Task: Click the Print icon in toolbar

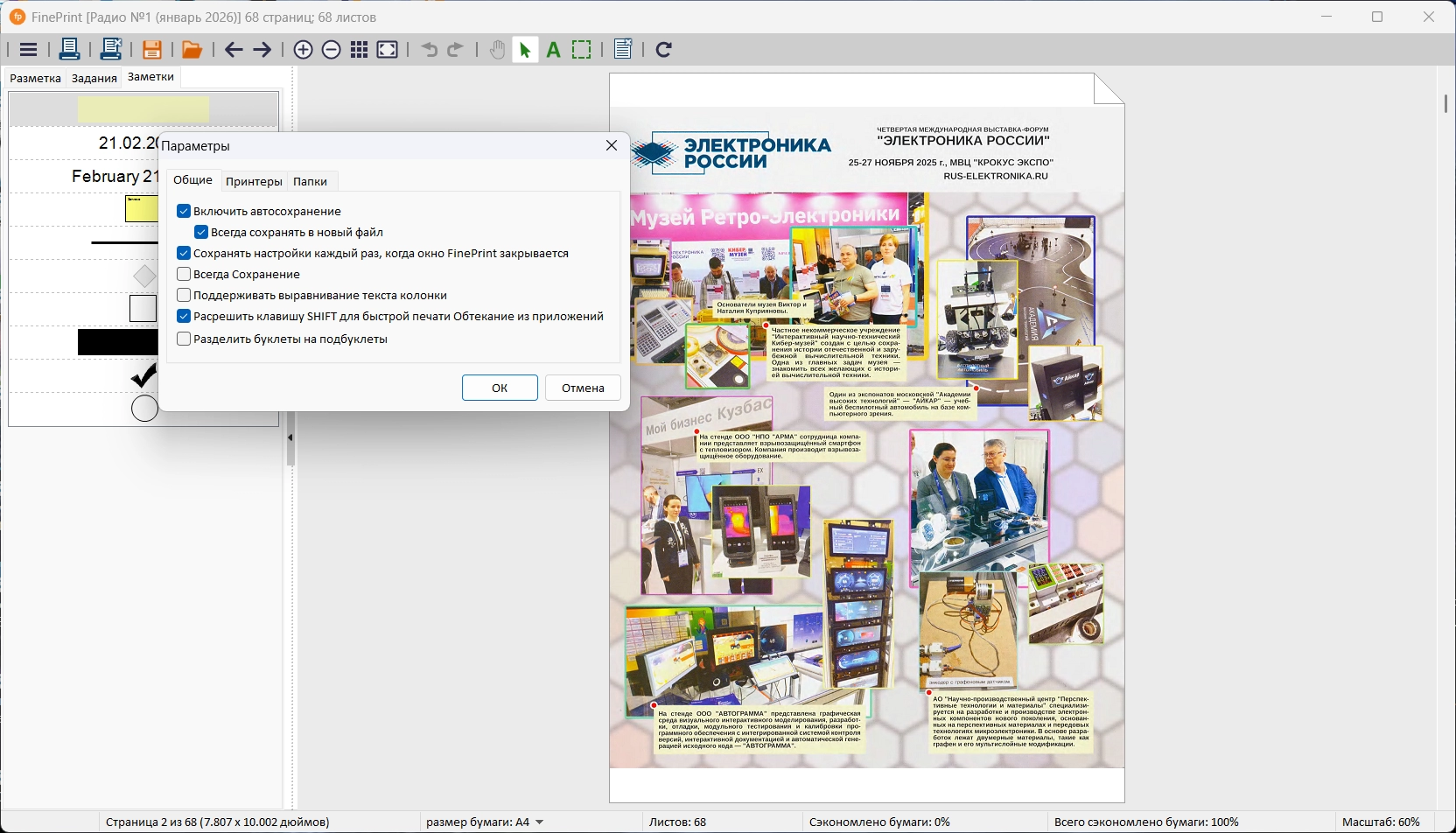Action: [69, 50]
